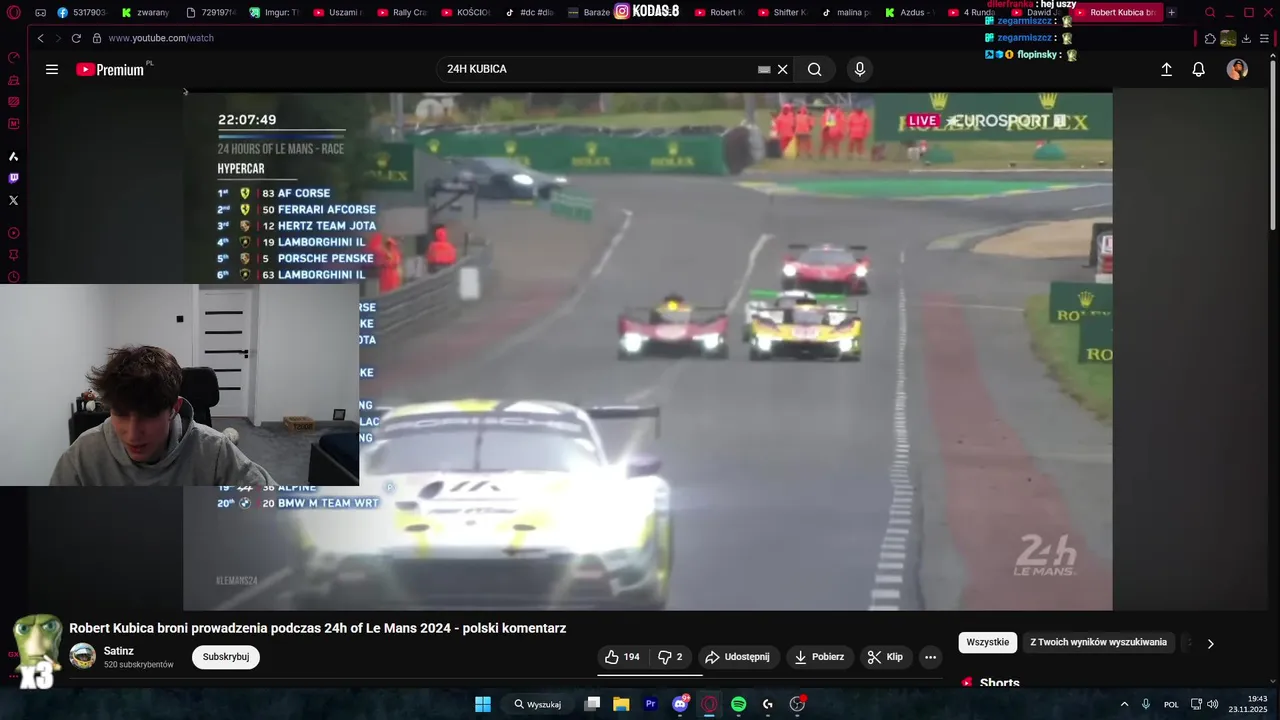This screenshot has width=1280, height=720.
Task: Switch to the Azdus browser tab
Action: (911, 13)
